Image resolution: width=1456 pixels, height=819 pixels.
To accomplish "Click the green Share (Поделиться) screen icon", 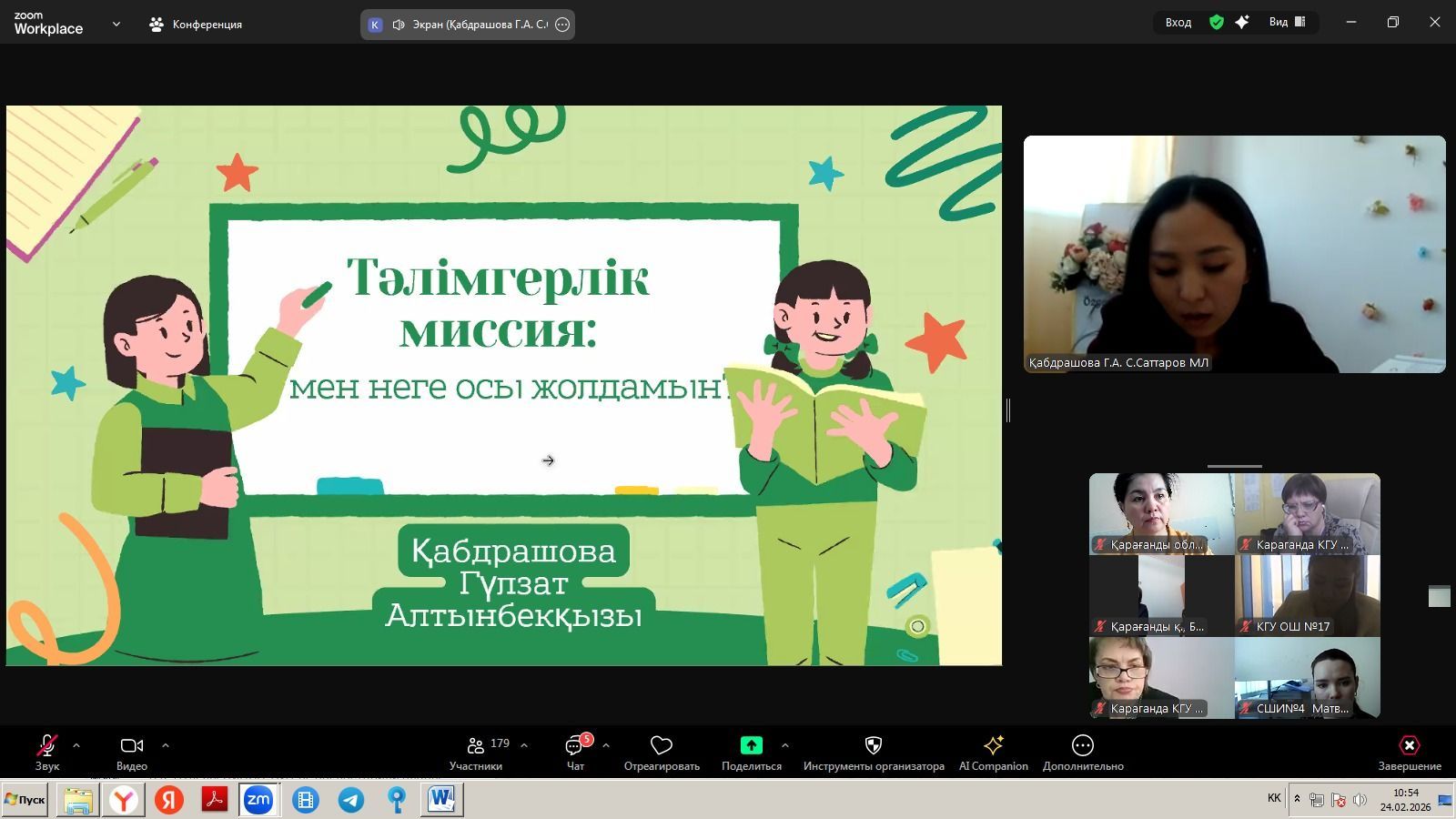I will pyautogui.click(x=751, y=746).
